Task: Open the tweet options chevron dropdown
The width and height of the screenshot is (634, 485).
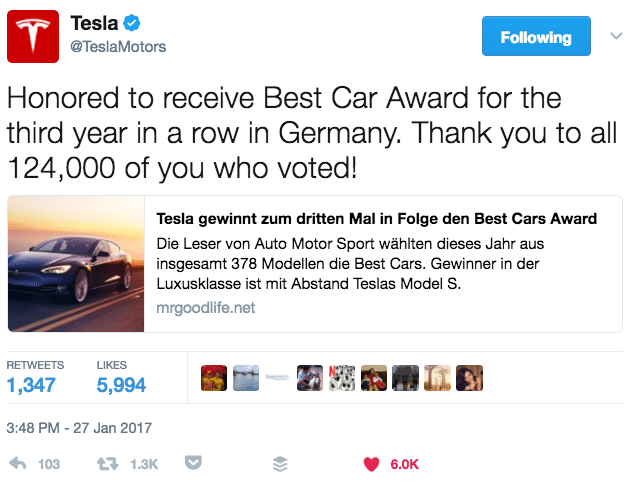Action: 615,36
